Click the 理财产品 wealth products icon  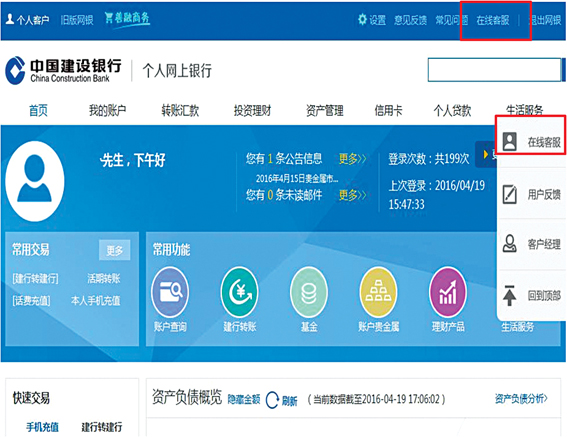pyautogui.click(x=448, y=292)
